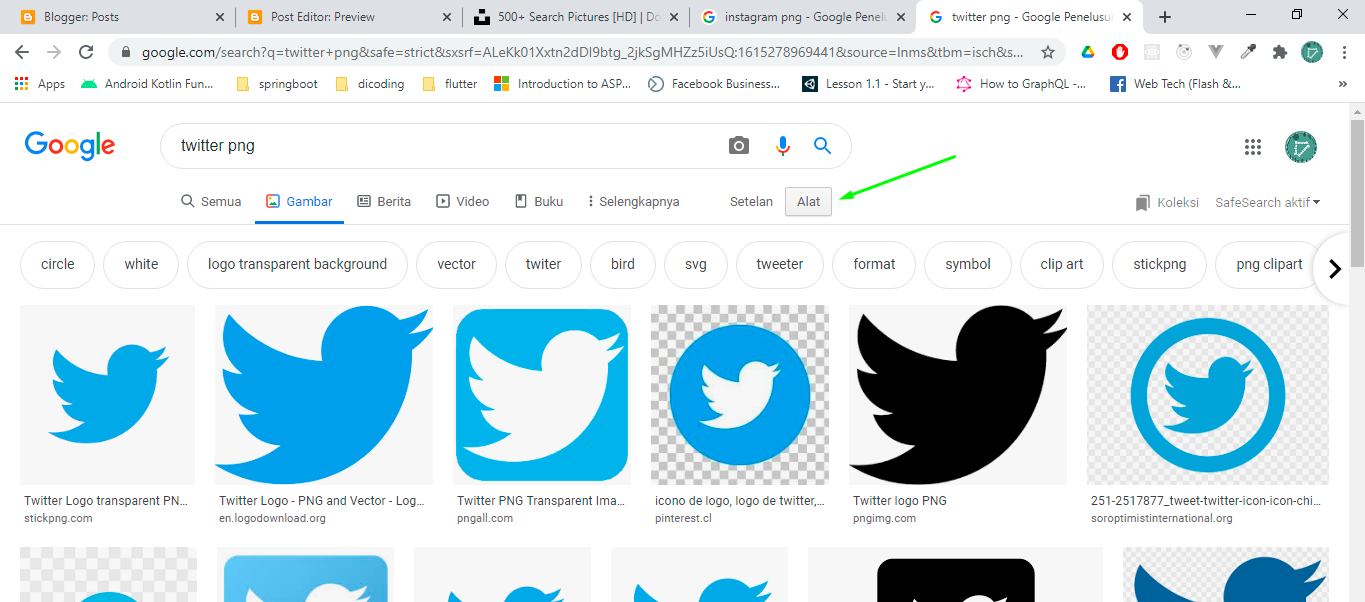Apply the vector filter chip
The image size is (1365, 602).
(456, 264)
